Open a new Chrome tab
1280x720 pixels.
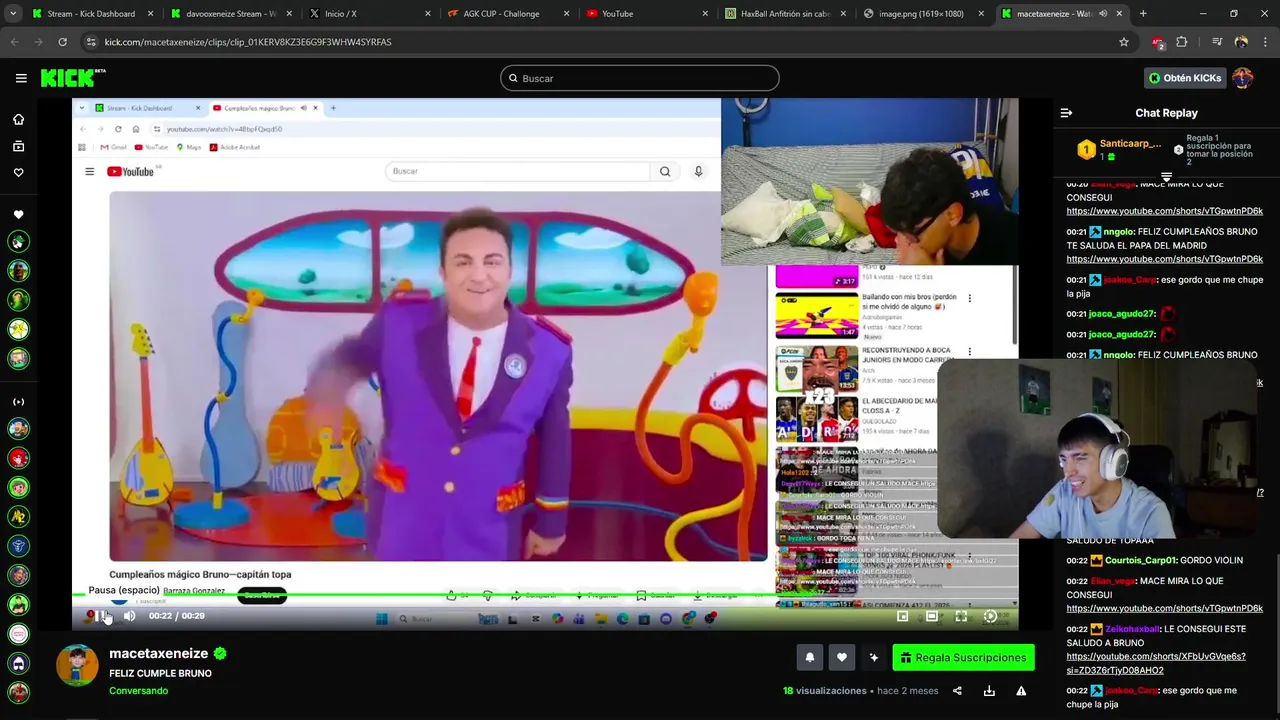pos(1143,14)
